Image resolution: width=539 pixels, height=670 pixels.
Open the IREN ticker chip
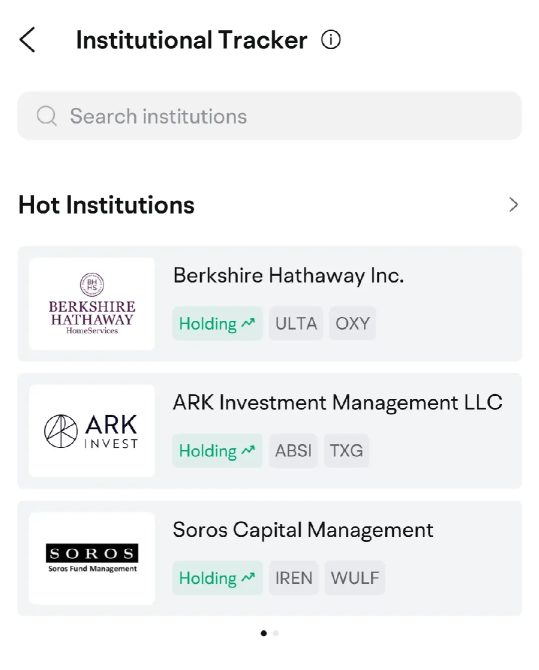tap(294, 578)
